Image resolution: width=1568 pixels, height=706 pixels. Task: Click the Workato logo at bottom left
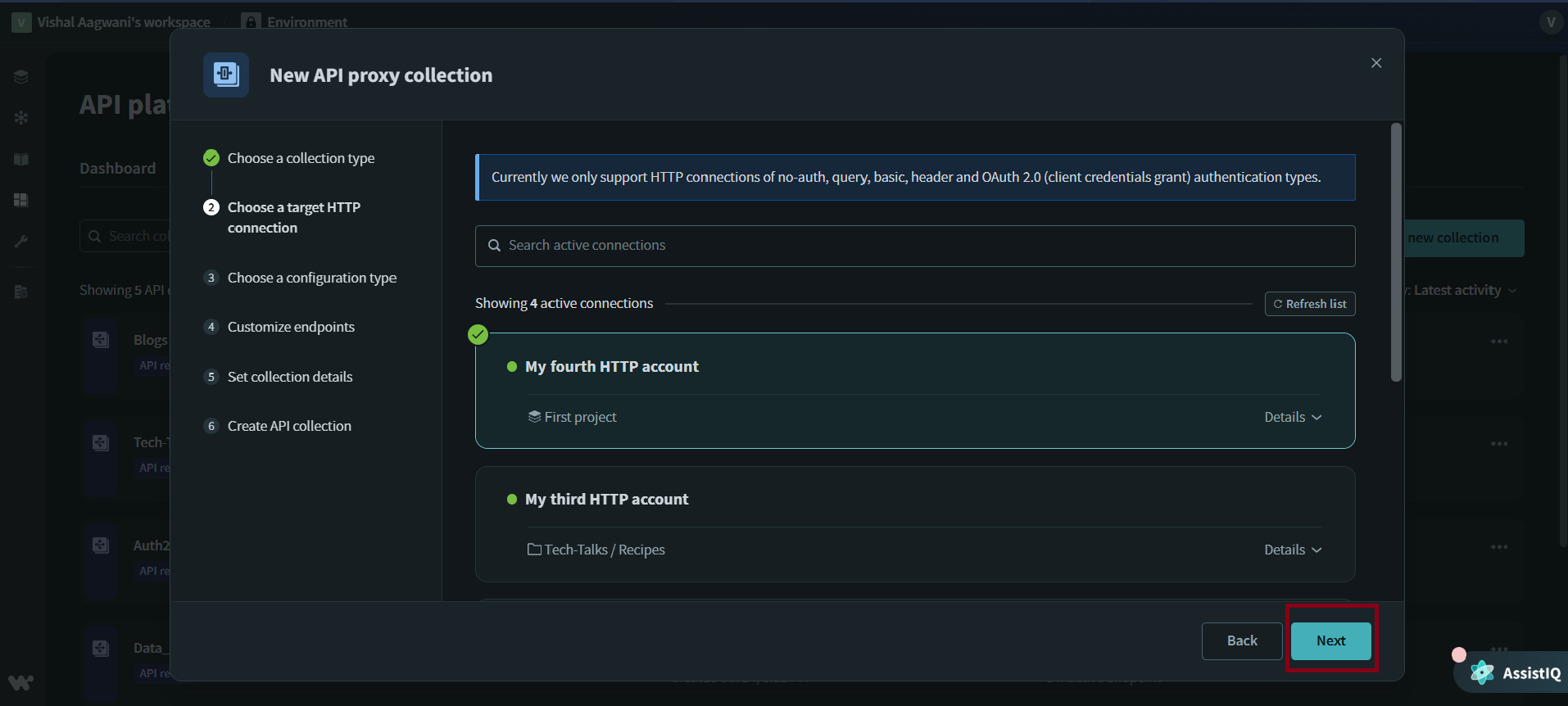coord(21,682)
